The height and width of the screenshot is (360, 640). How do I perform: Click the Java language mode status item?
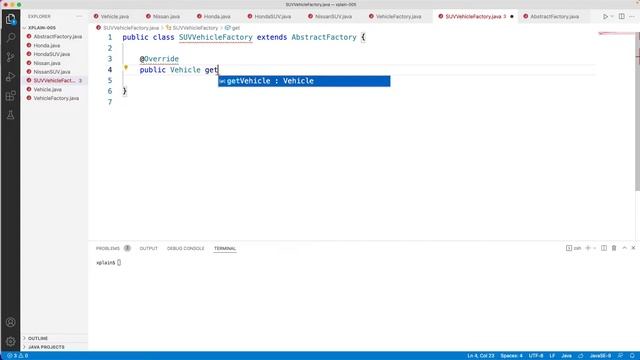coord(567,356)
